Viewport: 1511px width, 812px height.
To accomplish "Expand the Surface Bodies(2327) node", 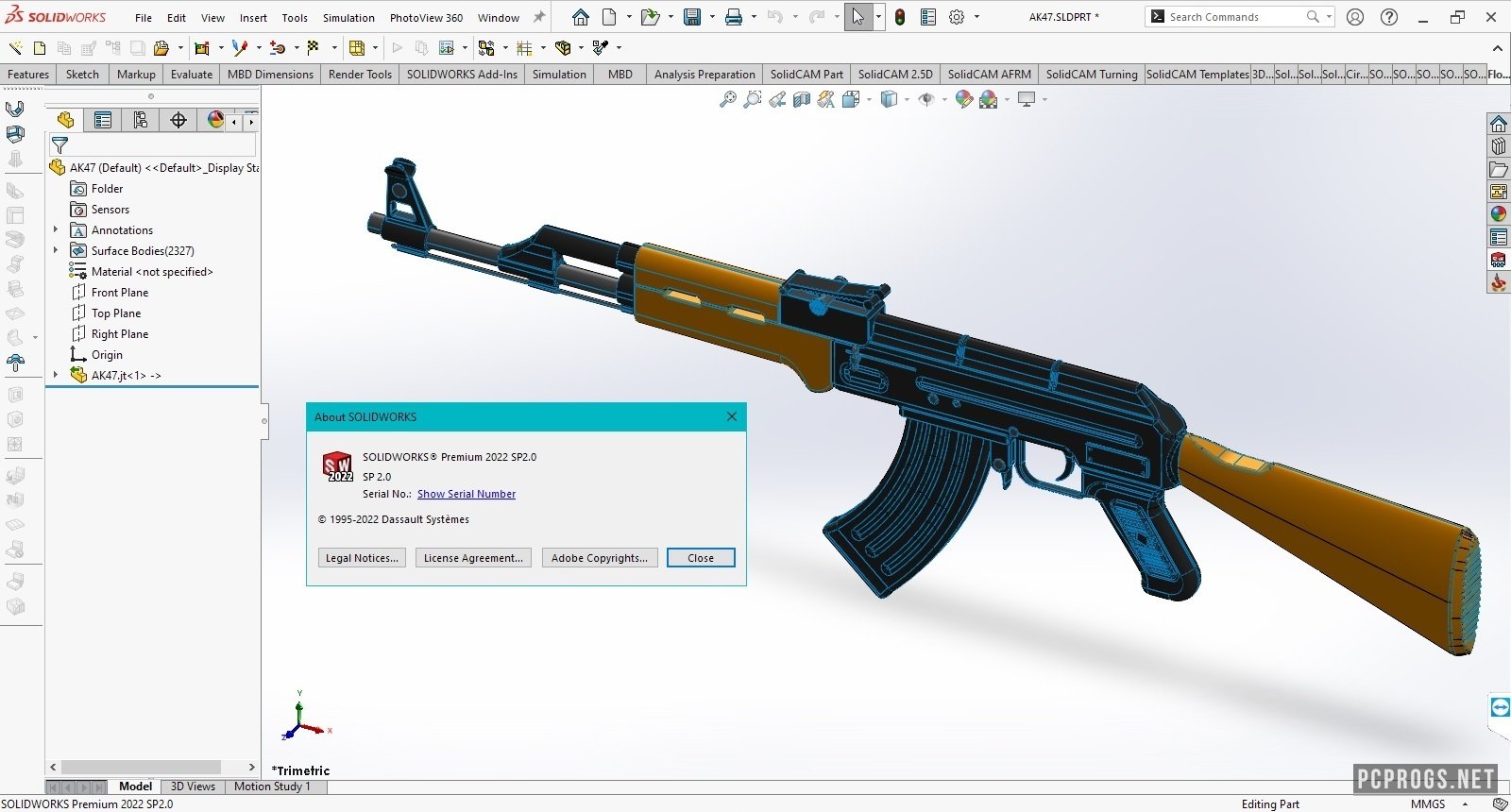I will pyautogui.click(x=56, y=250).
